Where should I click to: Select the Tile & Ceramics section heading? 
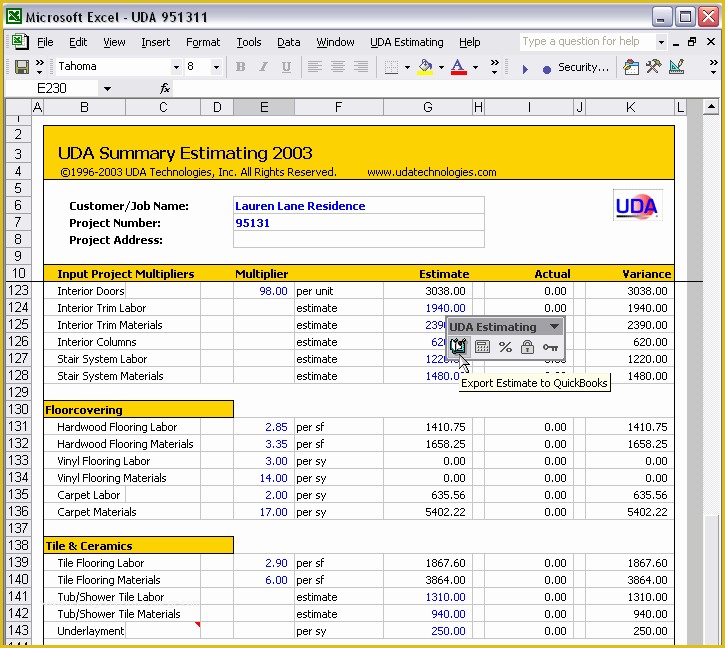pos(138,545)
